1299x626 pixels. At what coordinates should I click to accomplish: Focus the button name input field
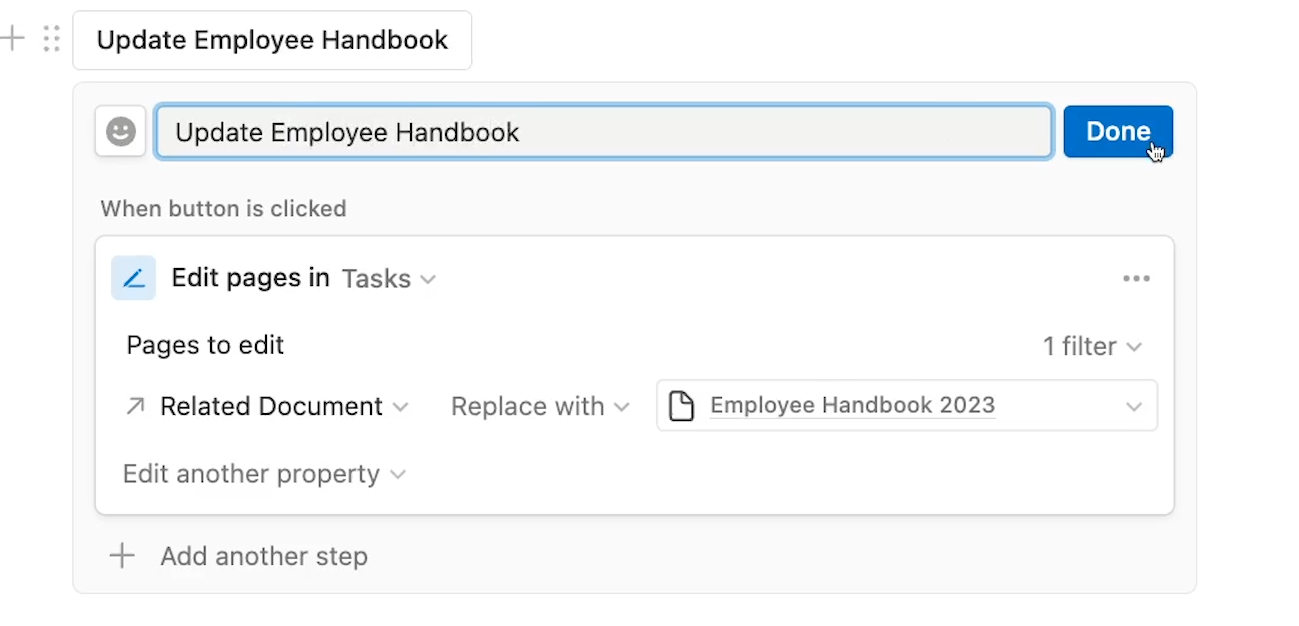tap(604, 132)
